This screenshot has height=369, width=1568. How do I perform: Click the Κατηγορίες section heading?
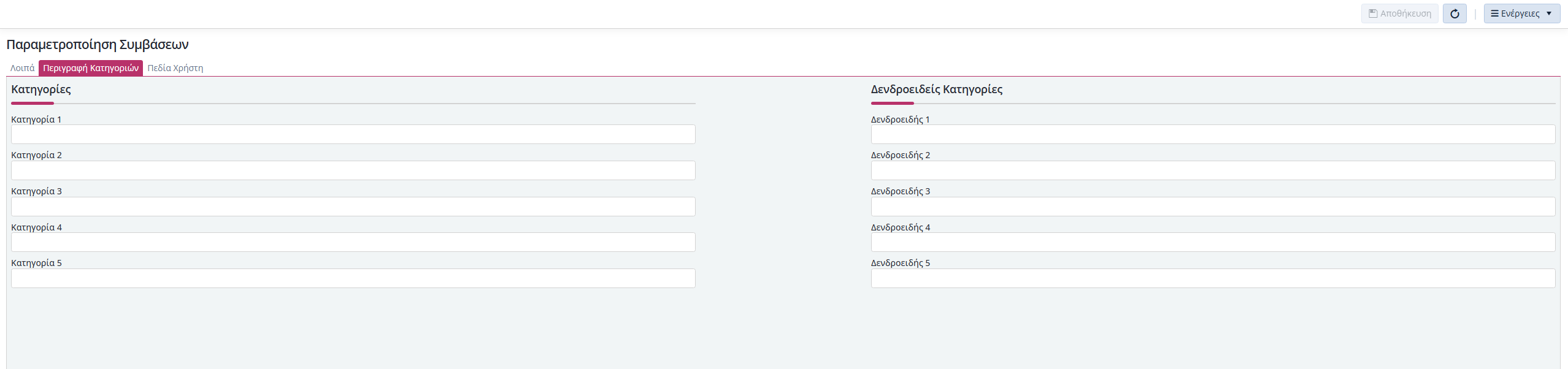point(41,89)
